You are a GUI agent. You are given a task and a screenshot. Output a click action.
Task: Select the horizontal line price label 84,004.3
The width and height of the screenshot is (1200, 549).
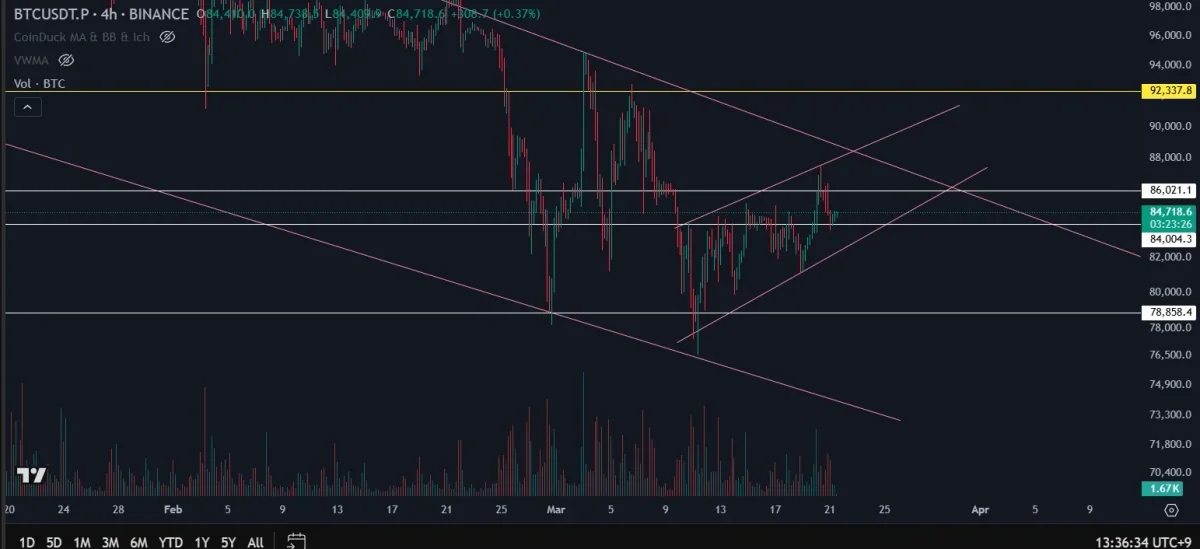[x=1170, y=239]
